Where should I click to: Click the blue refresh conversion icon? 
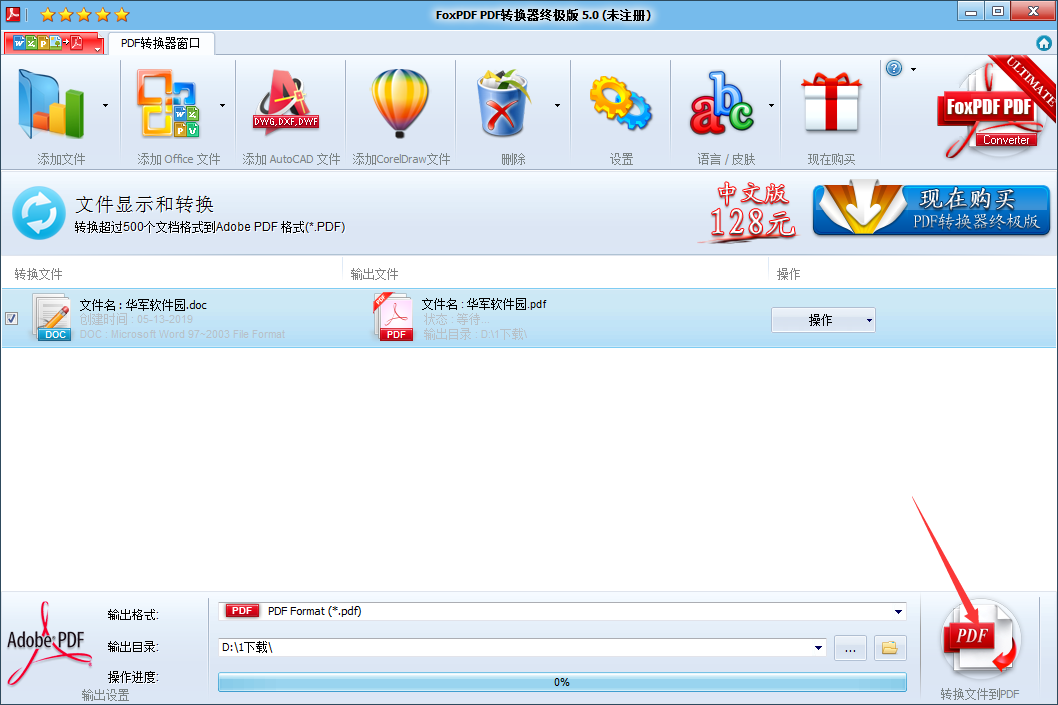(39, 213)
